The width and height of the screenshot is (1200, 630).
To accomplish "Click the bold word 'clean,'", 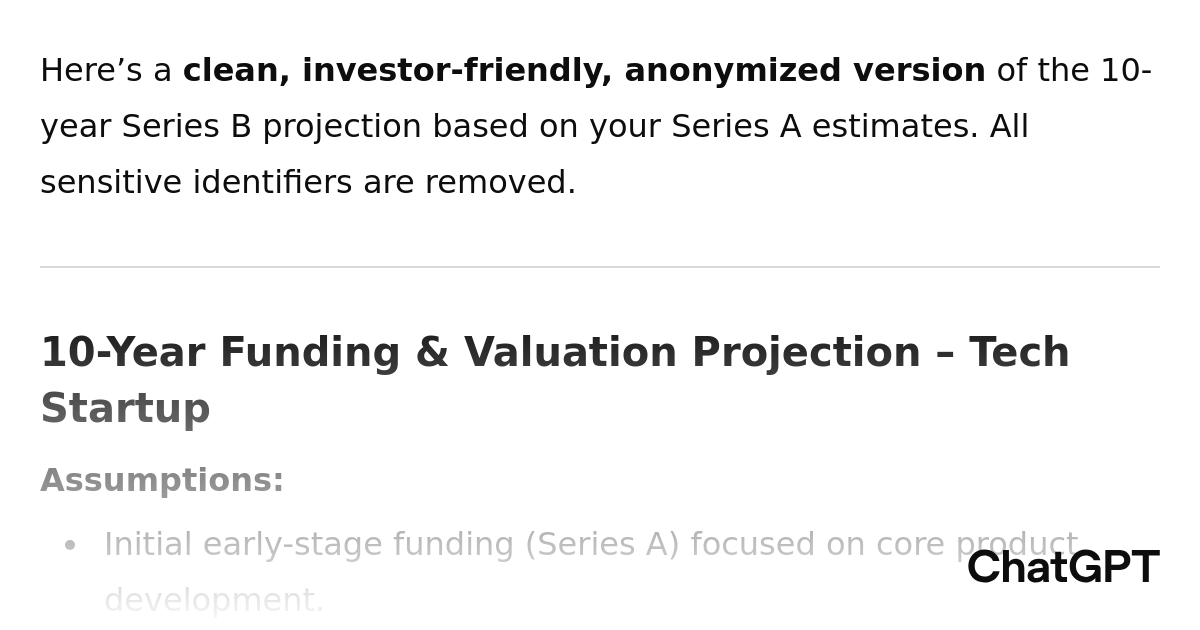I will coord(237,71).
